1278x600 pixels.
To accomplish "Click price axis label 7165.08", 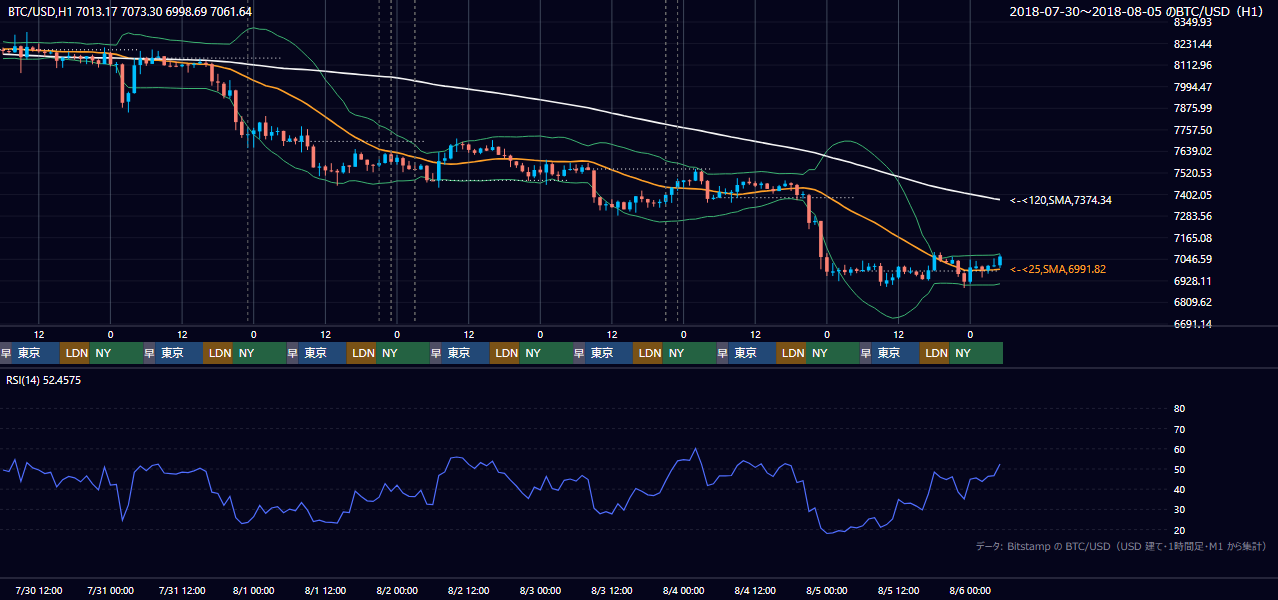I will point(1193,238).
